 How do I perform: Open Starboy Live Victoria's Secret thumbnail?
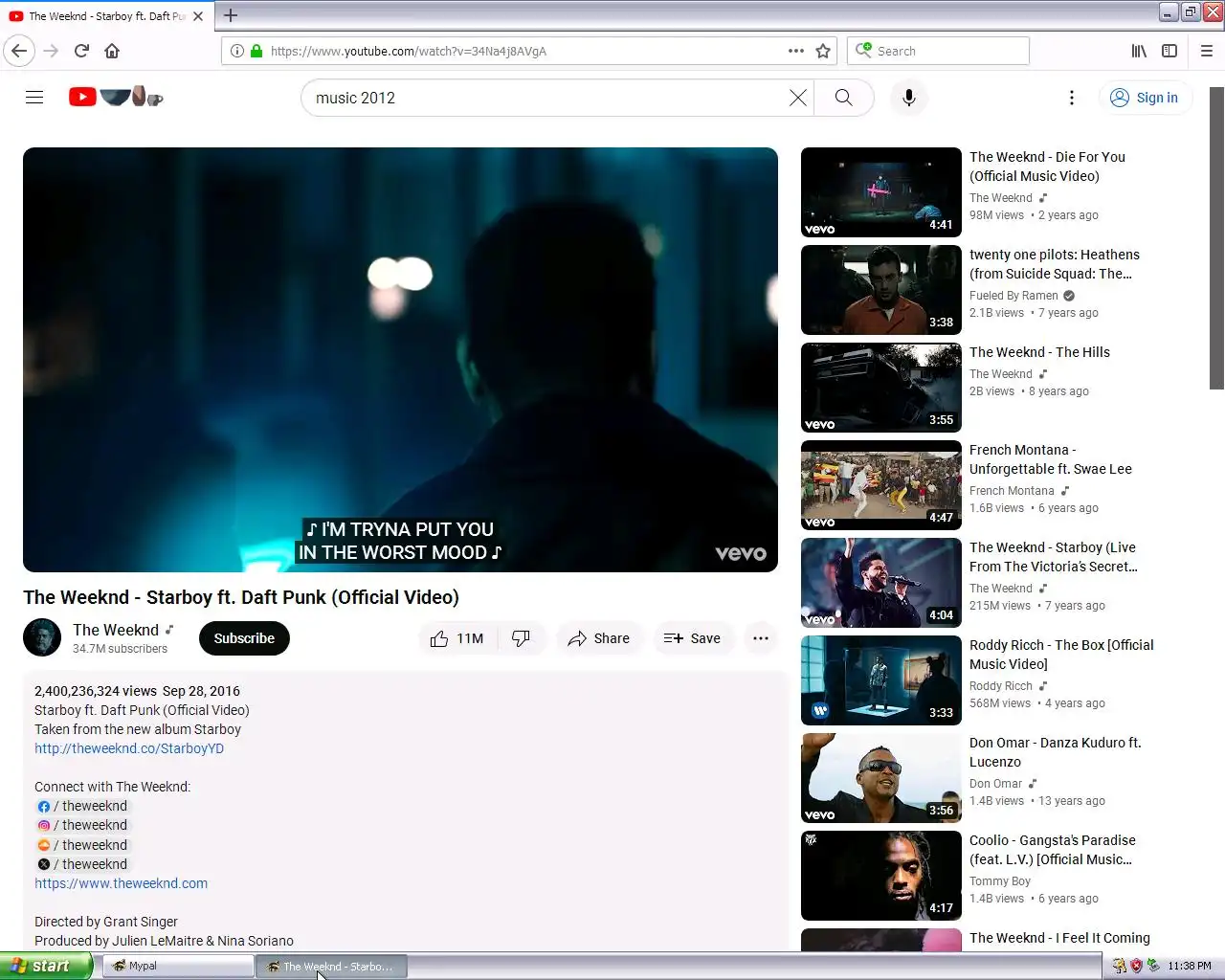point(881,583)
